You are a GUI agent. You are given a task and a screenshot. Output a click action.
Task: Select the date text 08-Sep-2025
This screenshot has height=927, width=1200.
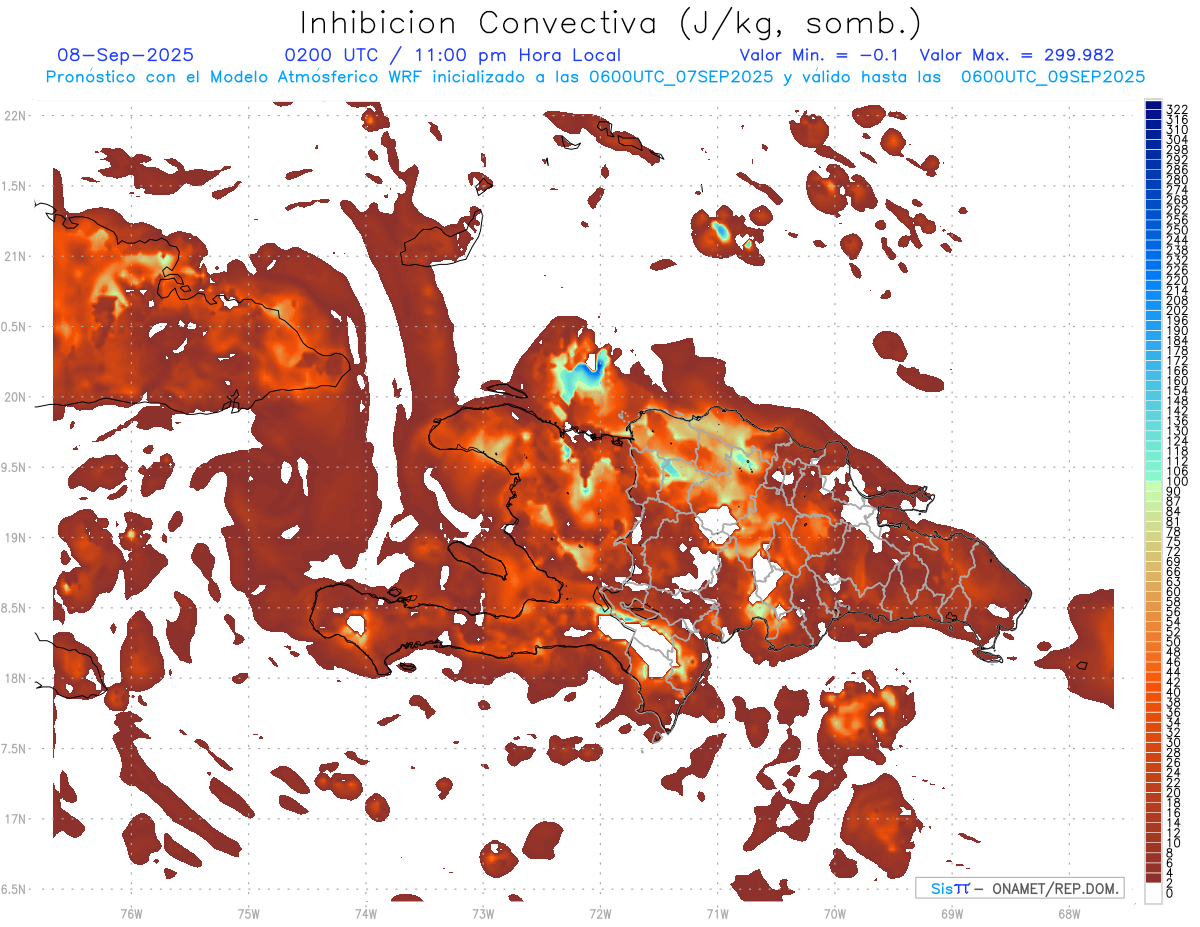tap(126, 56)
